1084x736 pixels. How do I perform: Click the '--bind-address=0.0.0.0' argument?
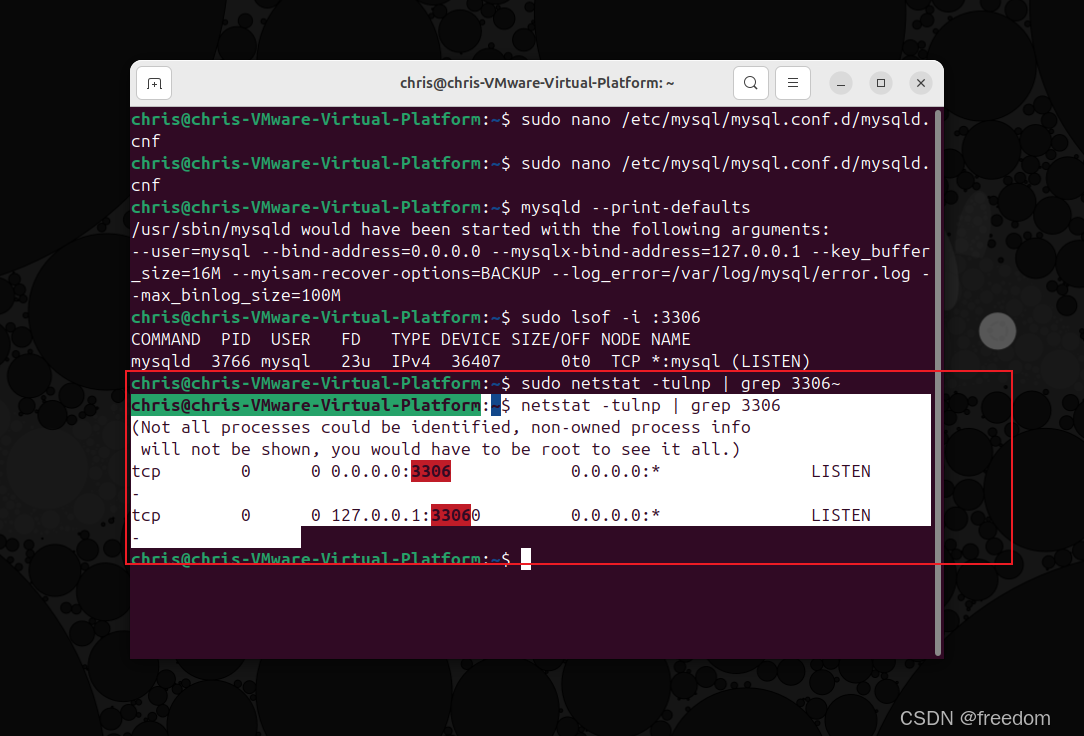pyautogui.click(x=371, y=252)
